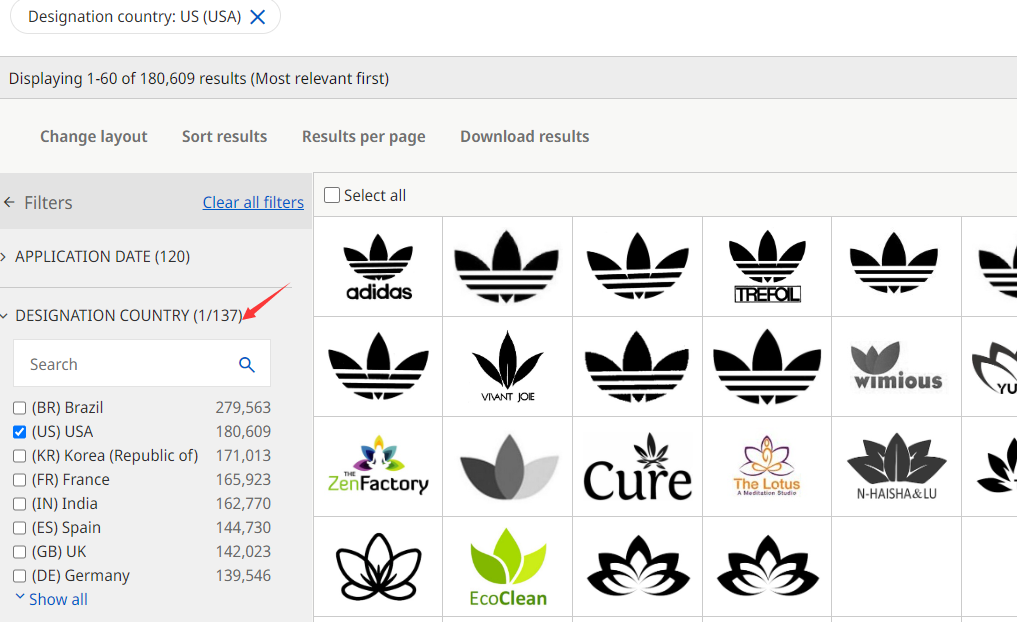
Task: Check the (BR) Brazil checkbox
Action: 19,408
